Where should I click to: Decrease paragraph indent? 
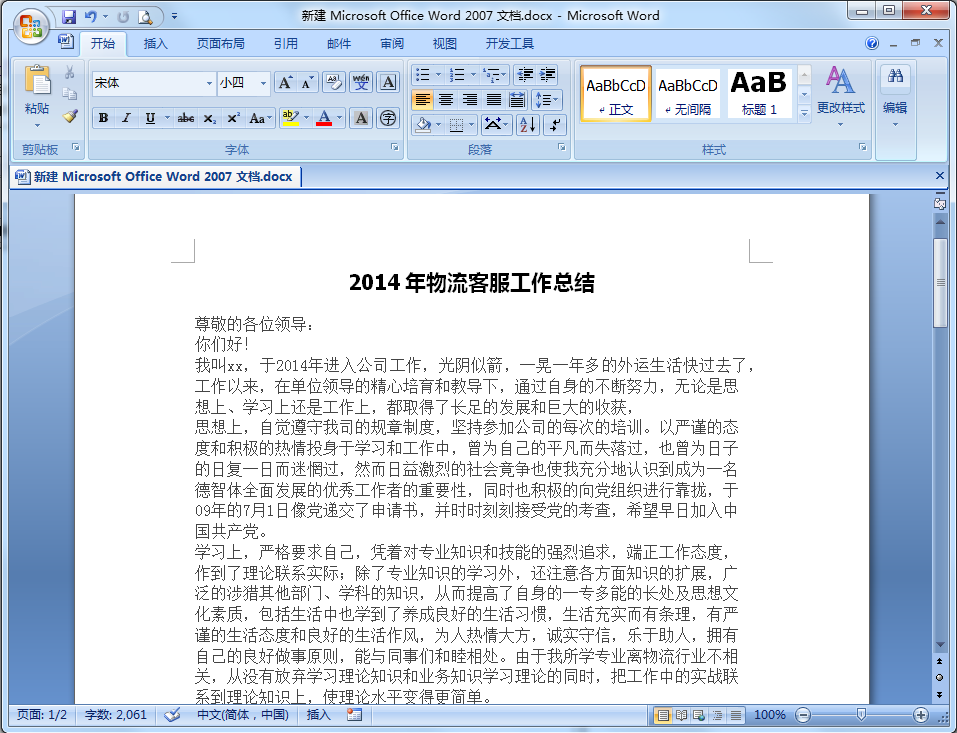pyautogui.click(x=525, y=75)
